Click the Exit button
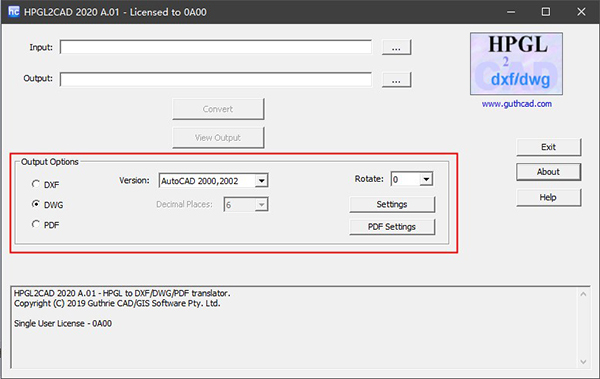The image size is (600, 379). coord(548,147)
